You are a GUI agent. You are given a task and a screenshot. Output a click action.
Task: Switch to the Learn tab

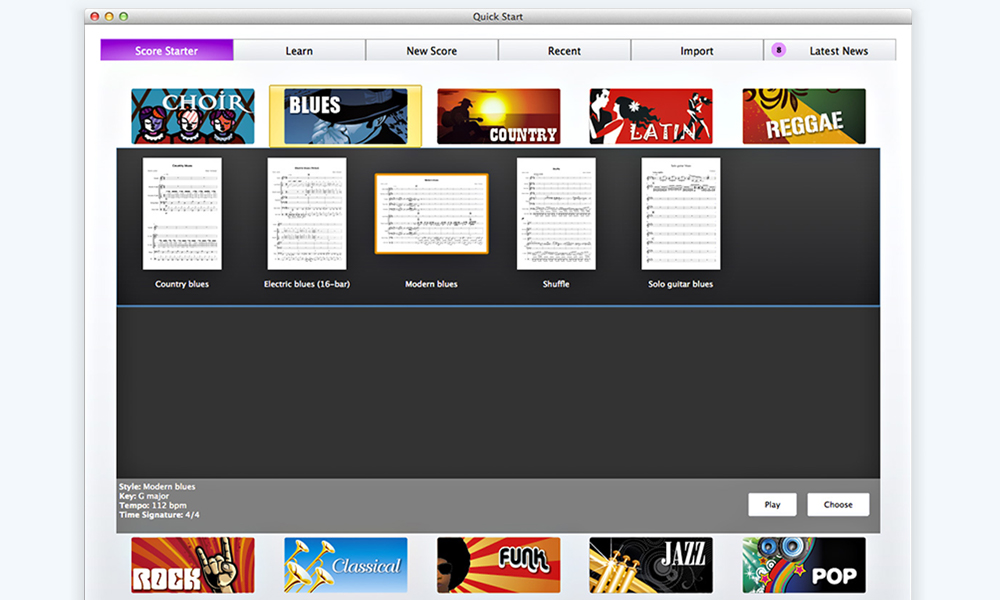pos(299,51)
